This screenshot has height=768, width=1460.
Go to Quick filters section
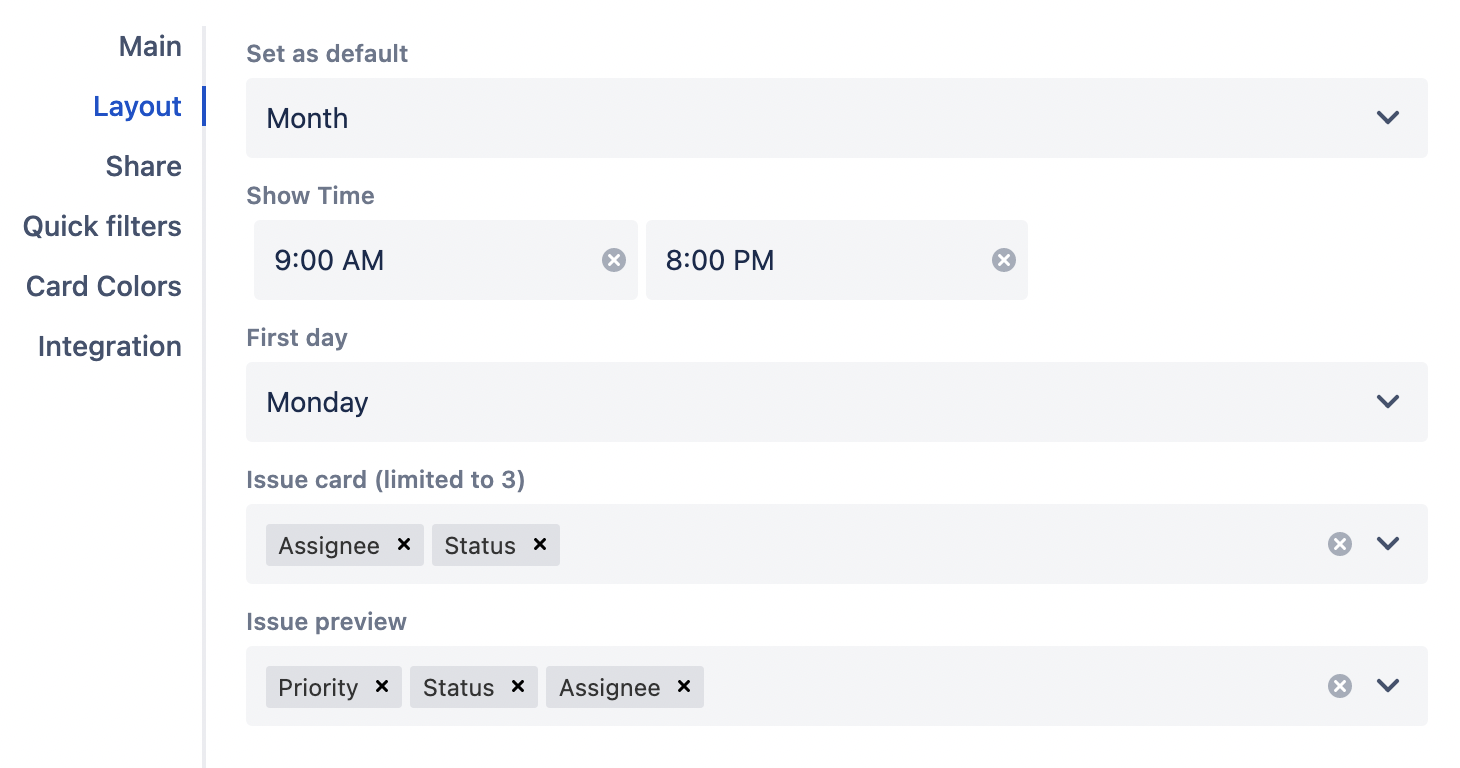click(103, 227)
